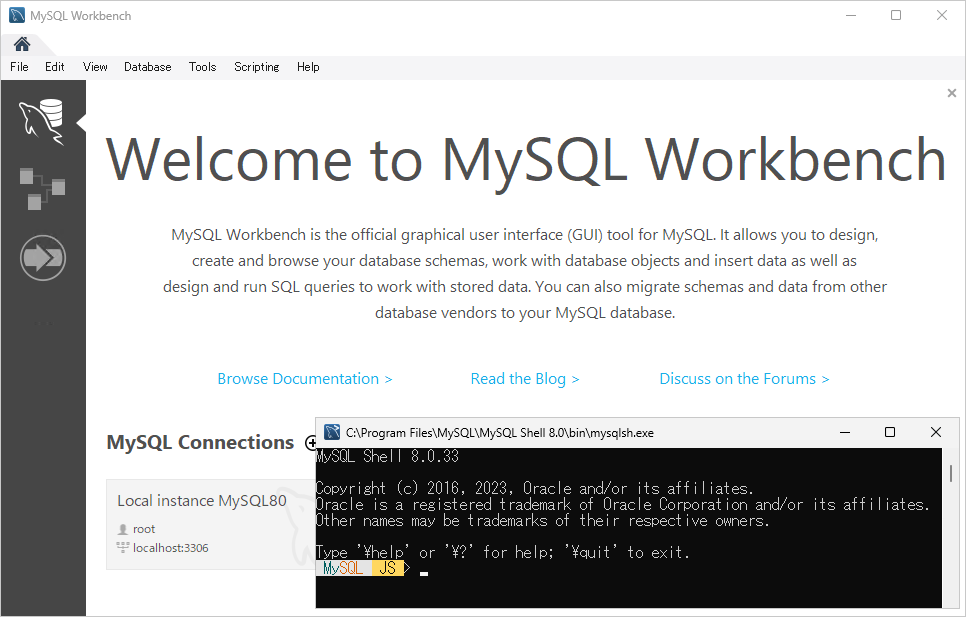Open the Edit menu
The height and width of the screenshot is (617, 966).
pos(54,67)
